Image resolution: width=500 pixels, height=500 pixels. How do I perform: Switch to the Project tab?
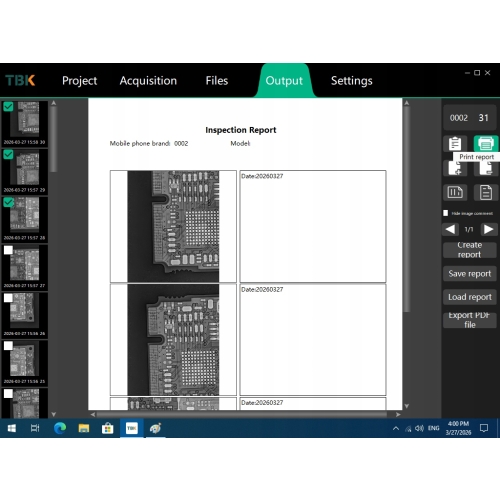pos(79,81)
